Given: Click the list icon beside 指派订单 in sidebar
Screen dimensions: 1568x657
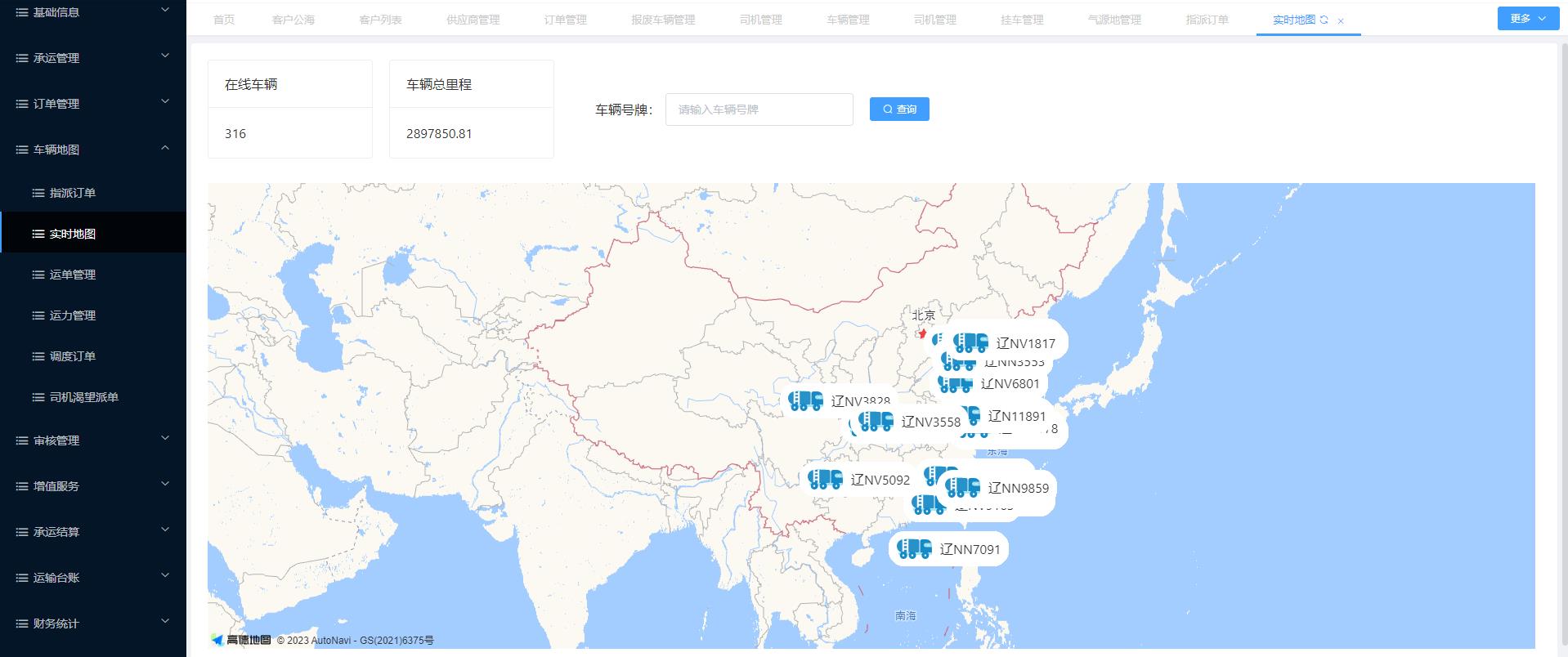Looking at the screenshot, I should (38, 193).
